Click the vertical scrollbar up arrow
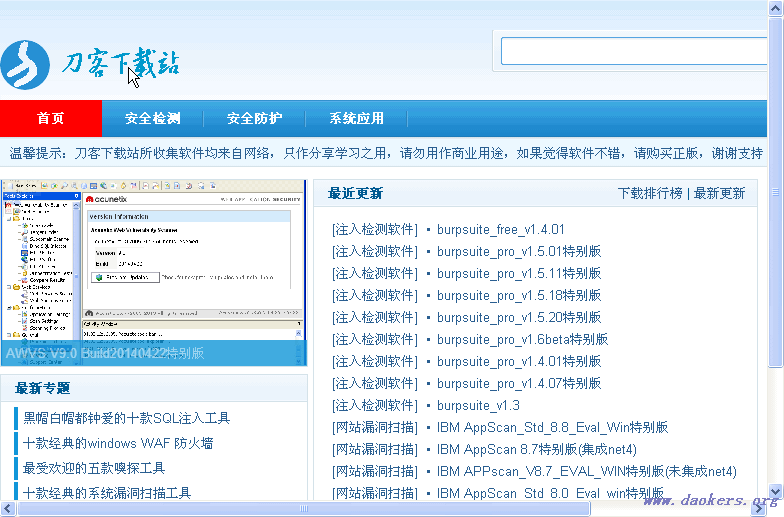 [x=776, y=8]
